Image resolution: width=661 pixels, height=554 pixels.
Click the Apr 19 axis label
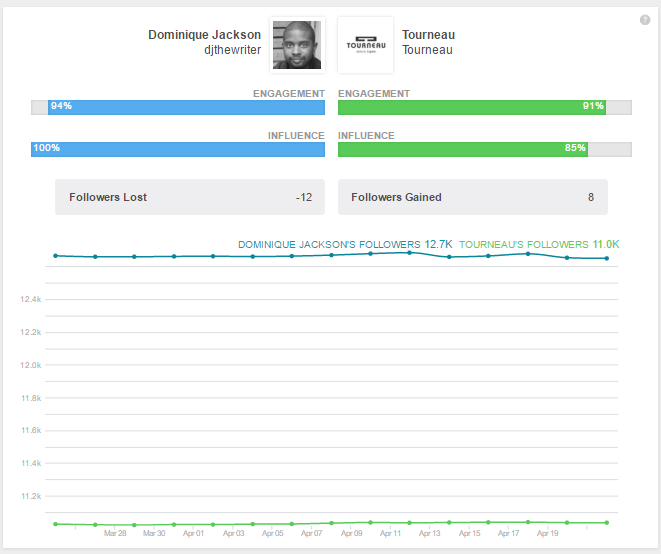pos(548,533)
